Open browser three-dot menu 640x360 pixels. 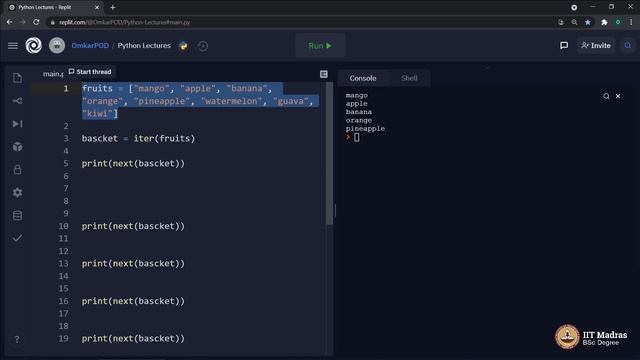point(631,22)
